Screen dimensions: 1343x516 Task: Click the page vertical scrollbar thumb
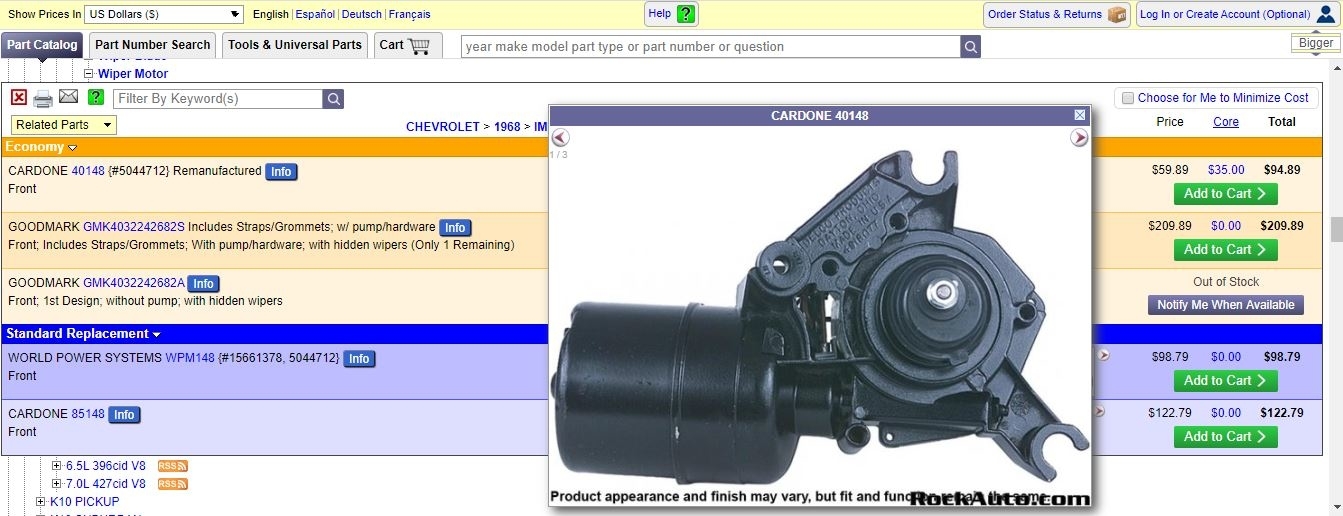point(1336,229)
